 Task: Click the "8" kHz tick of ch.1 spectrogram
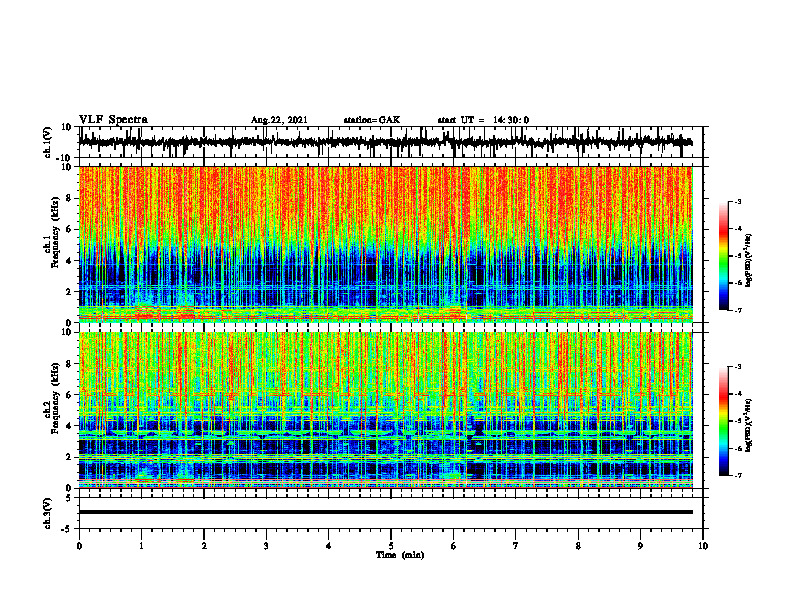70,198
